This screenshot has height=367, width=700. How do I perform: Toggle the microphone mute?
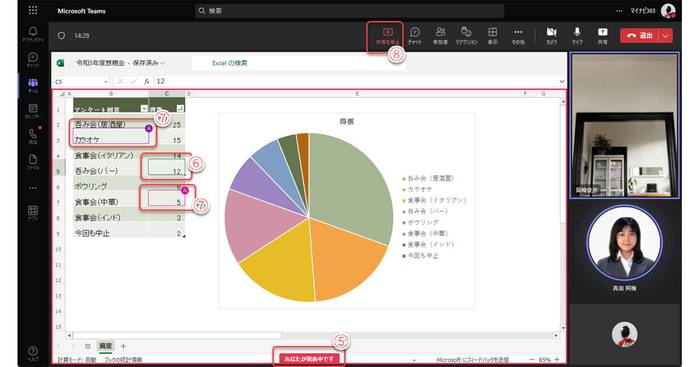point(577,36)
